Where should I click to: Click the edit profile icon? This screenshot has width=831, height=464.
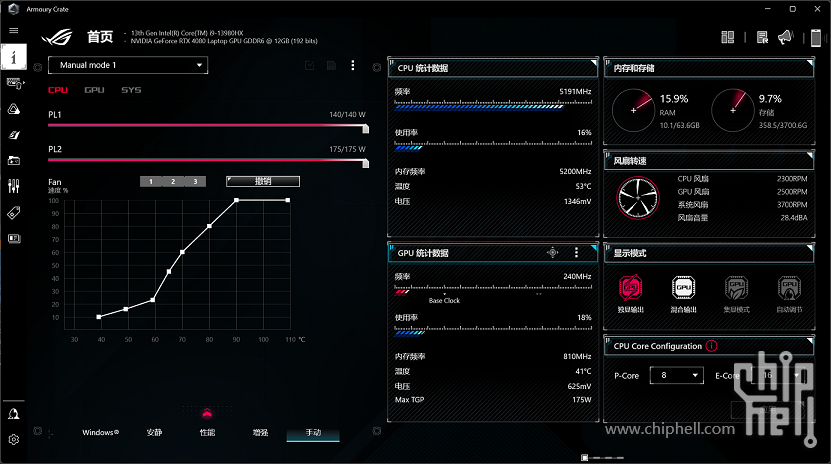[x=310, y=65]
